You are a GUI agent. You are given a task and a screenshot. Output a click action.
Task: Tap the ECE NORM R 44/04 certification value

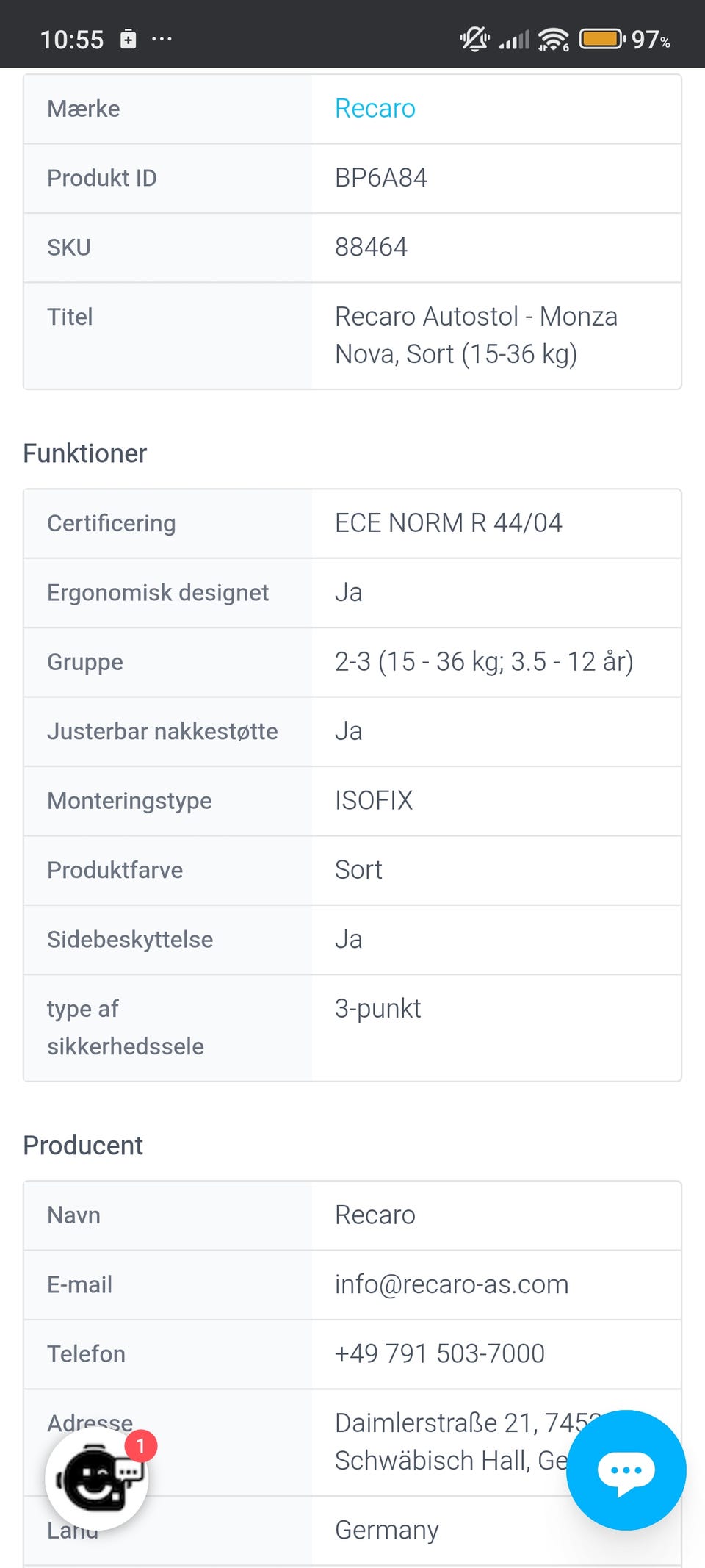pyautogui.click(x=448, y=523)
